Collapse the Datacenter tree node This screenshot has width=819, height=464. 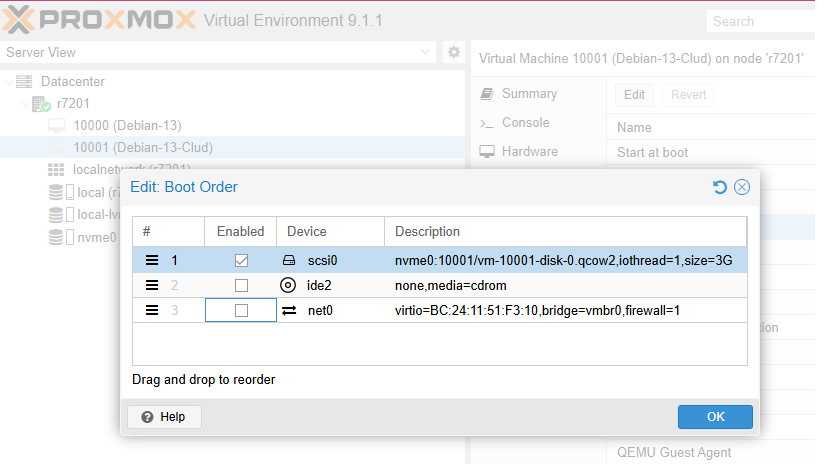9,81
